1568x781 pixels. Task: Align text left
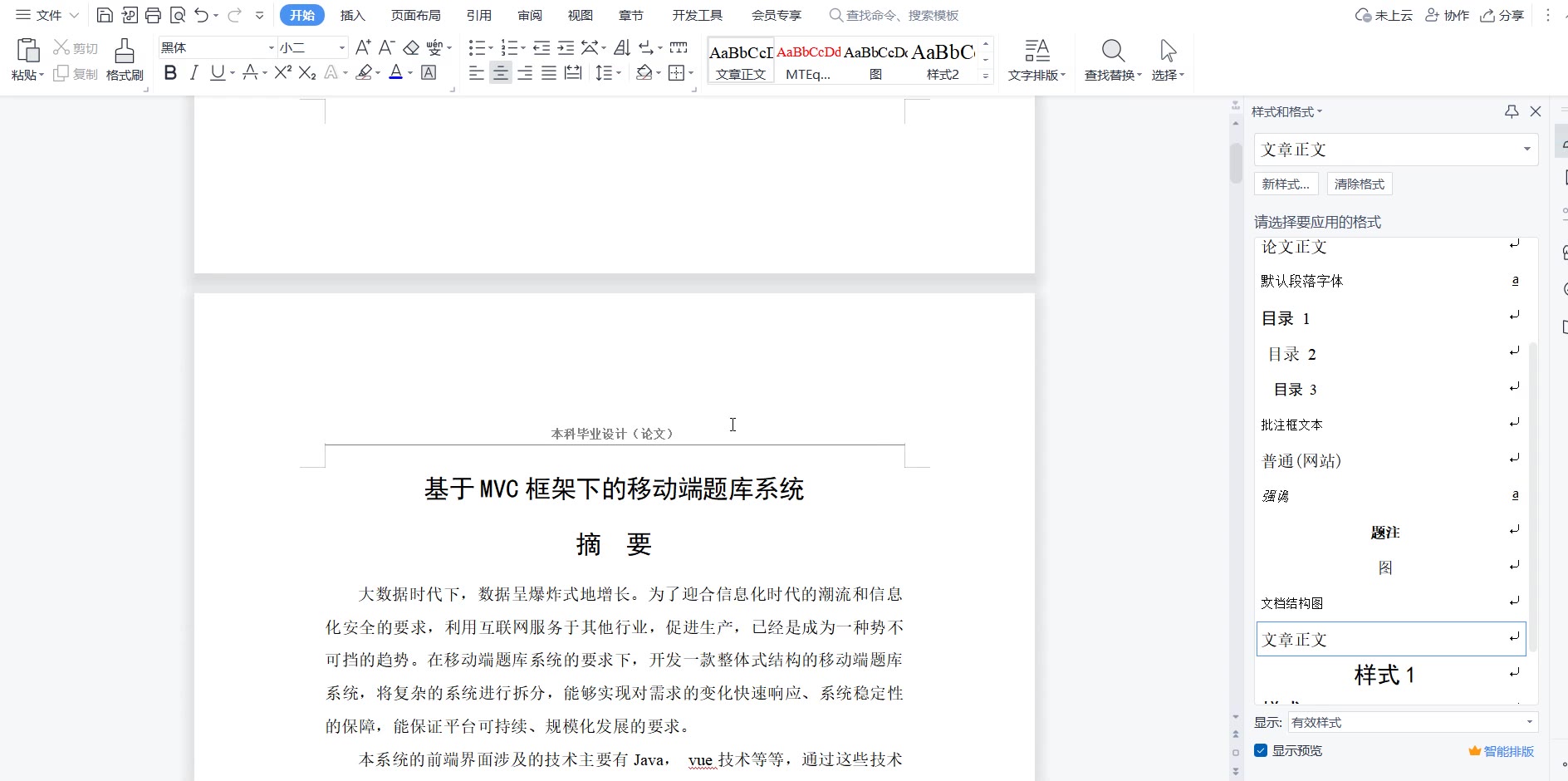pyautogui.click(x=476, y=72)
